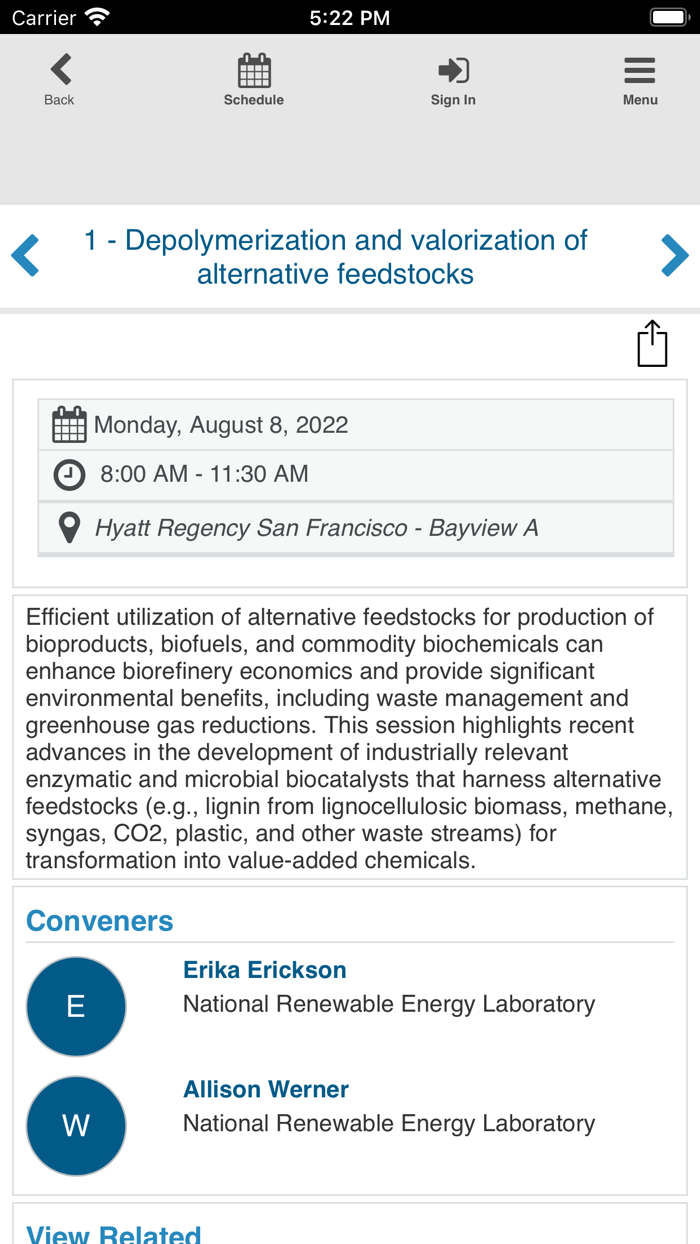The image size is (700, 1244).
Task: Tap the Monday, August 8, 2022 date row
Action: tap(221, 425)
